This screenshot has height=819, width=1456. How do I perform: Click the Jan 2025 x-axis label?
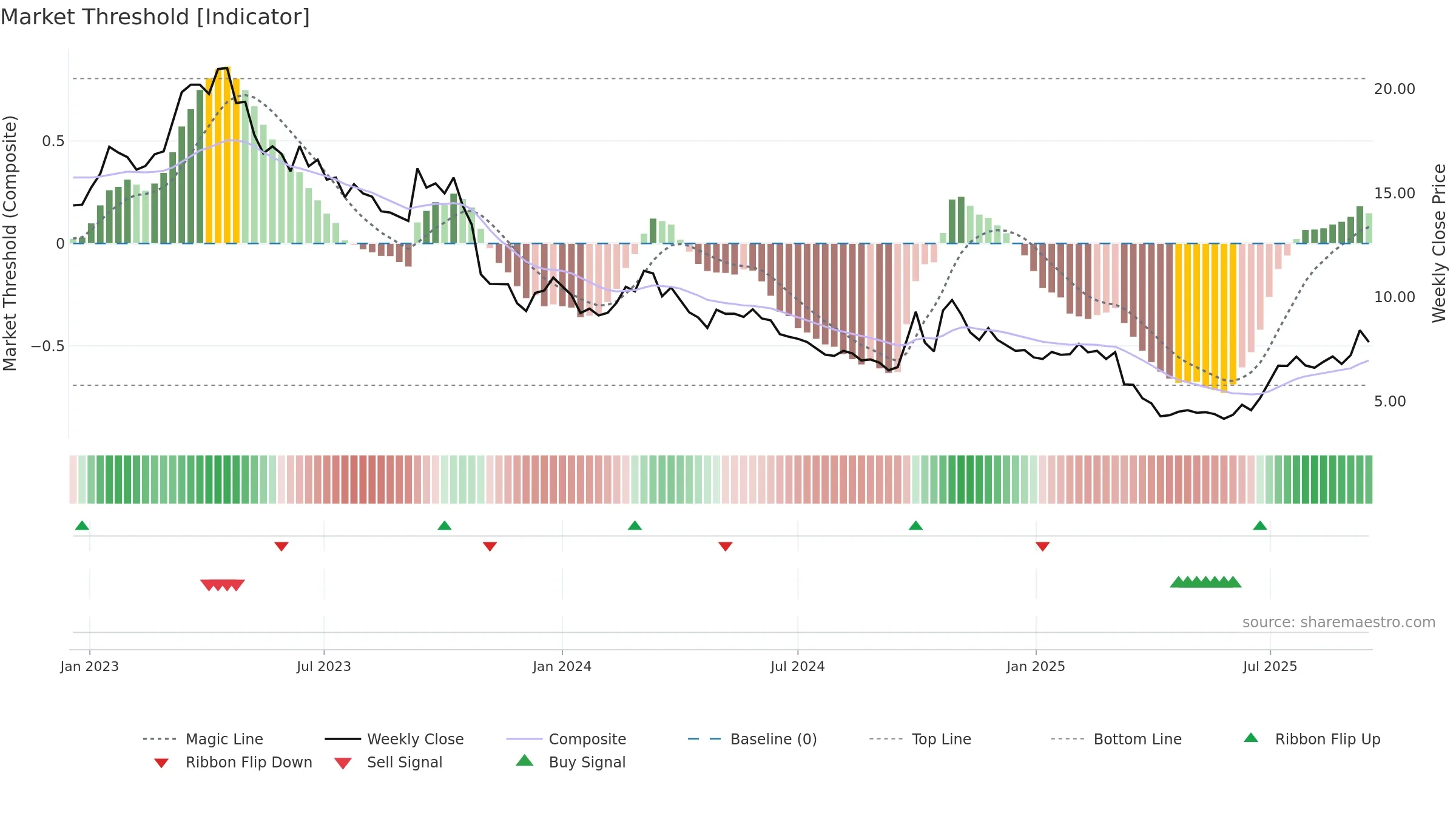click(1036, 666)
